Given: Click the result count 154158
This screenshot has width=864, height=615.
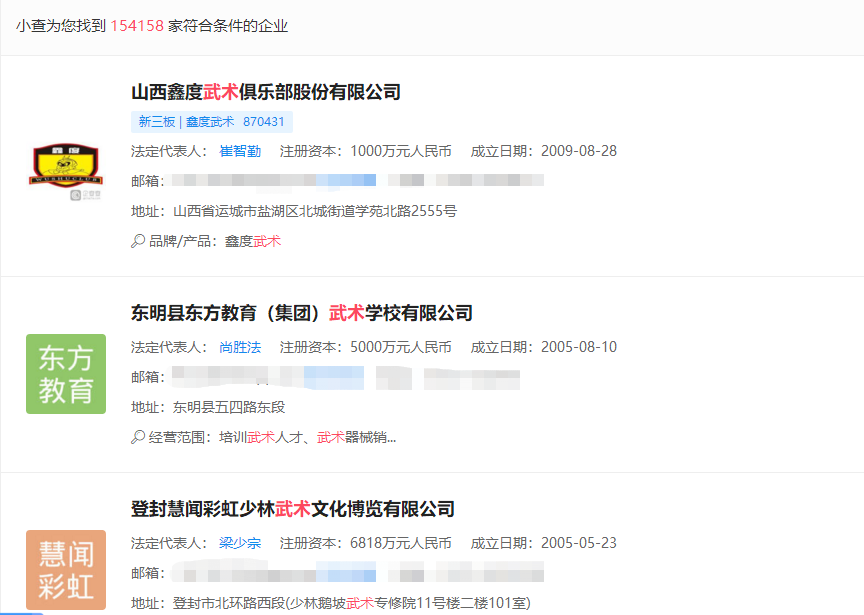Looking at the screenshot, I should (x=137, y=26).
